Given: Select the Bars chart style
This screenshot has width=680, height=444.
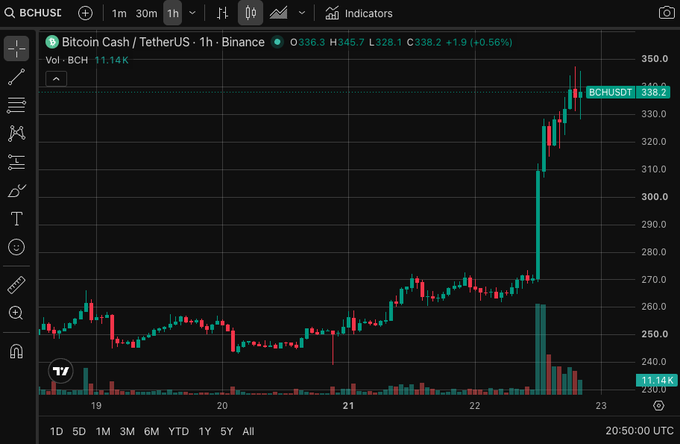Looking at the screenshot, I should click(222, 13).
